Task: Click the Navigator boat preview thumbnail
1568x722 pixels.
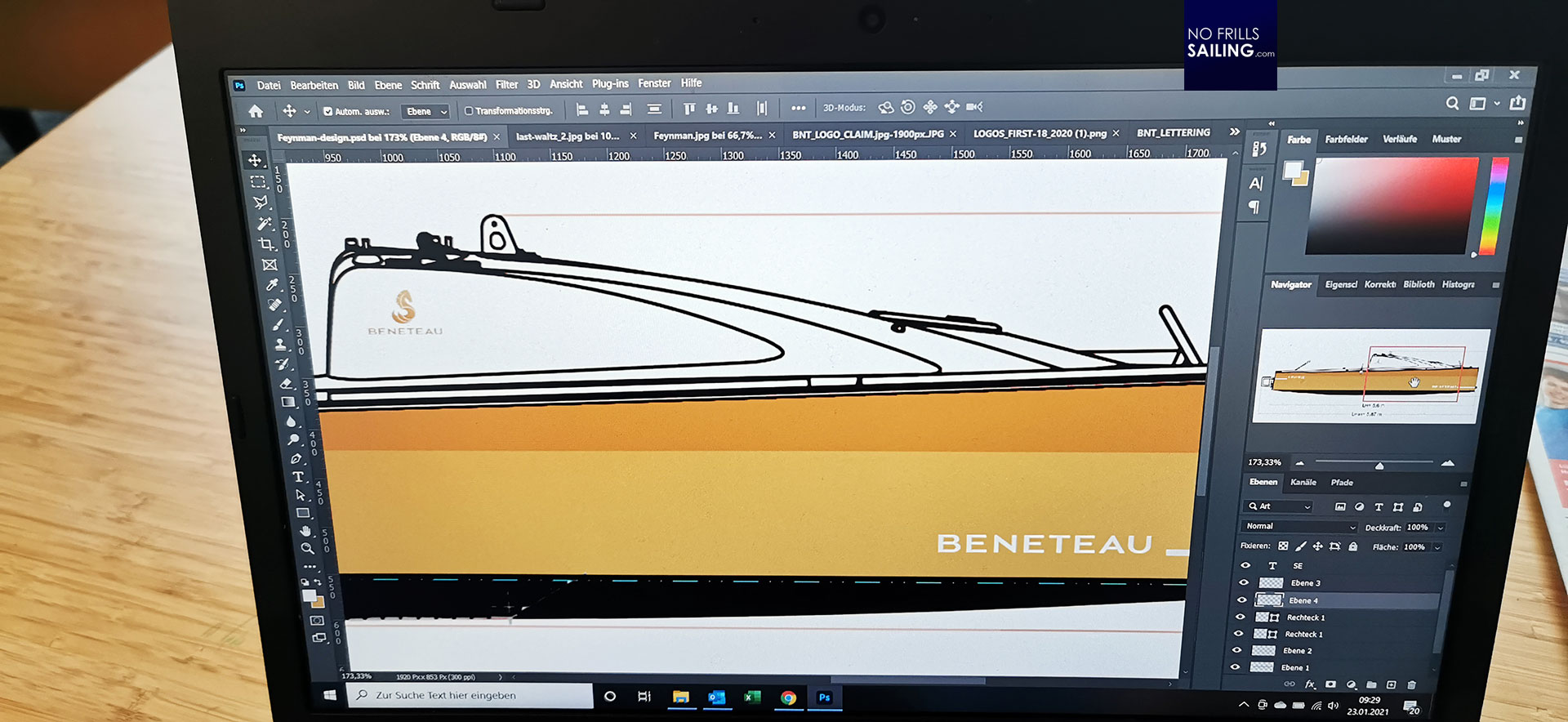Action: point(1371,376)
